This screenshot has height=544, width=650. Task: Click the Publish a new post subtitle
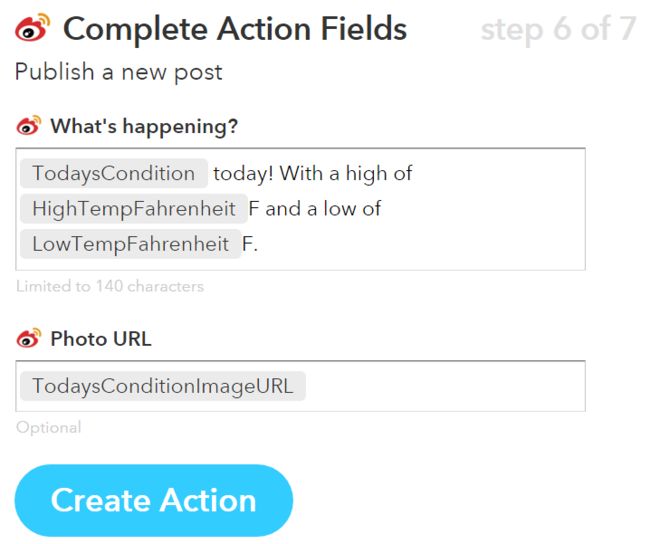point(119,72)
